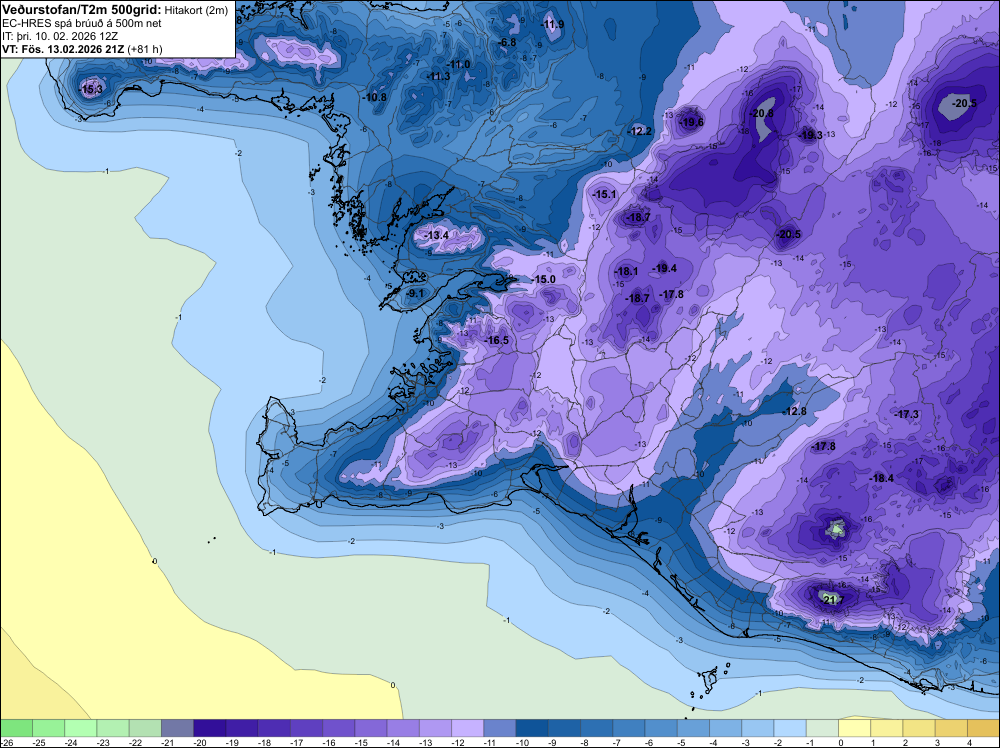Click the valid time 'VT: Fös. 13.02.2026 21Z'
Viewport: 1000px width, 748px height.
64,49
